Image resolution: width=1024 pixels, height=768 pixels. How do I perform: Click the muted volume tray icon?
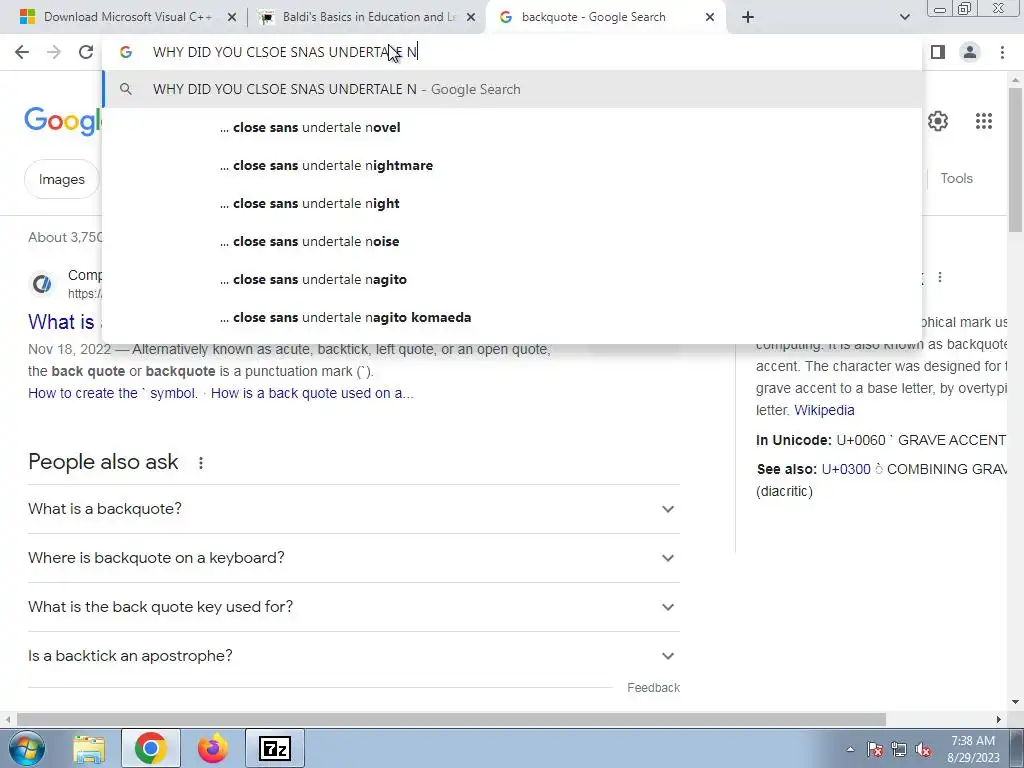tap(923, 750)
